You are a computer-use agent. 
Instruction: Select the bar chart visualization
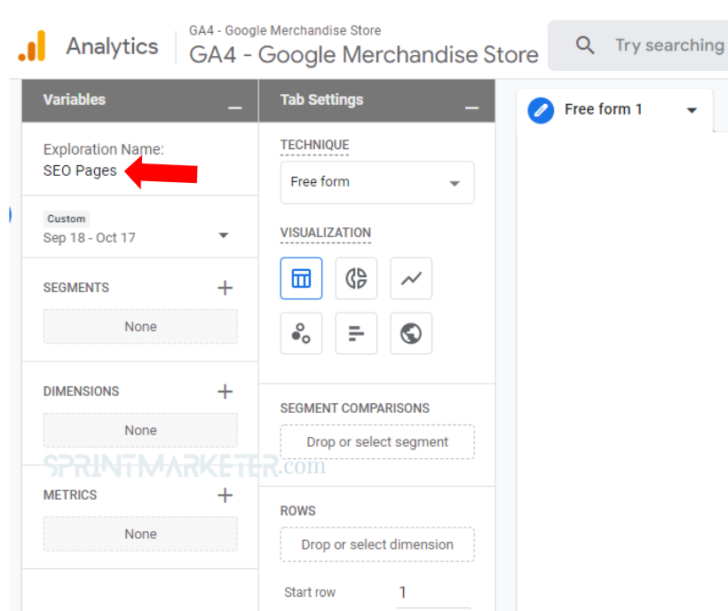356,334
